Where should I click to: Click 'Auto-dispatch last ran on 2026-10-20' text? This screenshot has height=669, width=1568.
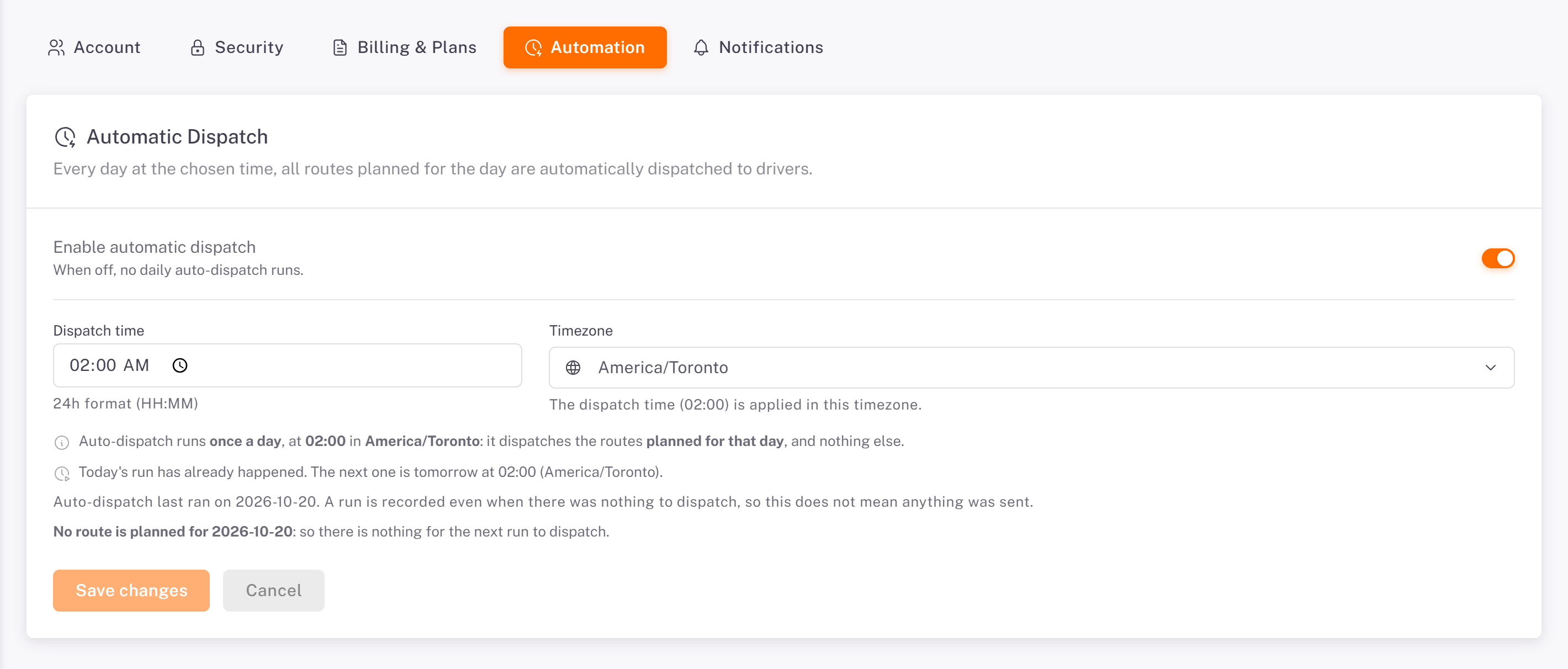(x=185, y=502)
